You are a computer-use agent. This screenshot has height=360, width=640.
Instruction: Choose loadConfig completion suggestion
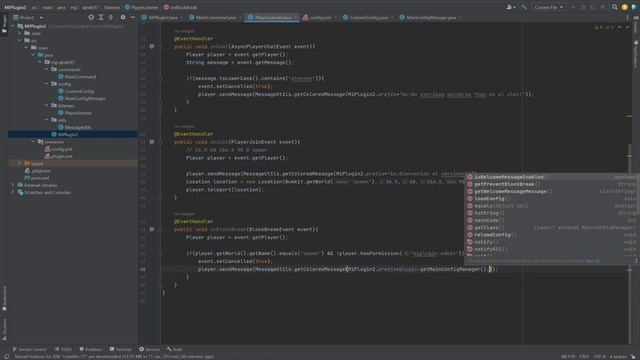552,199
